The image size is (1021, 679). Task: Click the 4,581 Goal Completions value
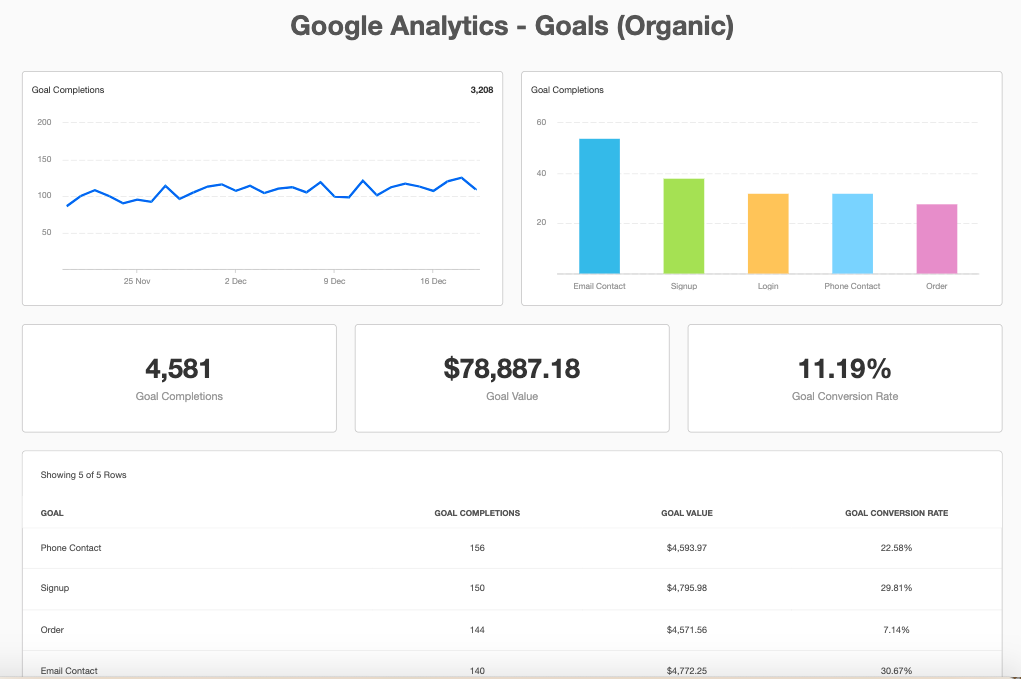[x=178, y=369]
